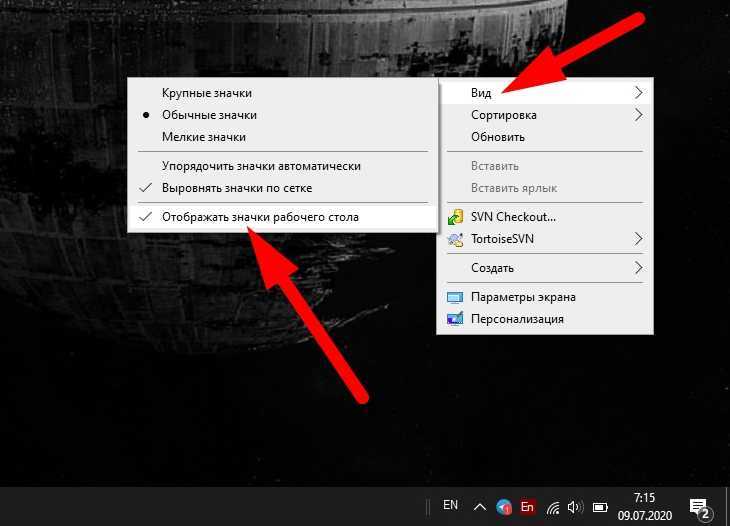Click the EN input language indicator
730x526 pixels.
click(450, 505)
